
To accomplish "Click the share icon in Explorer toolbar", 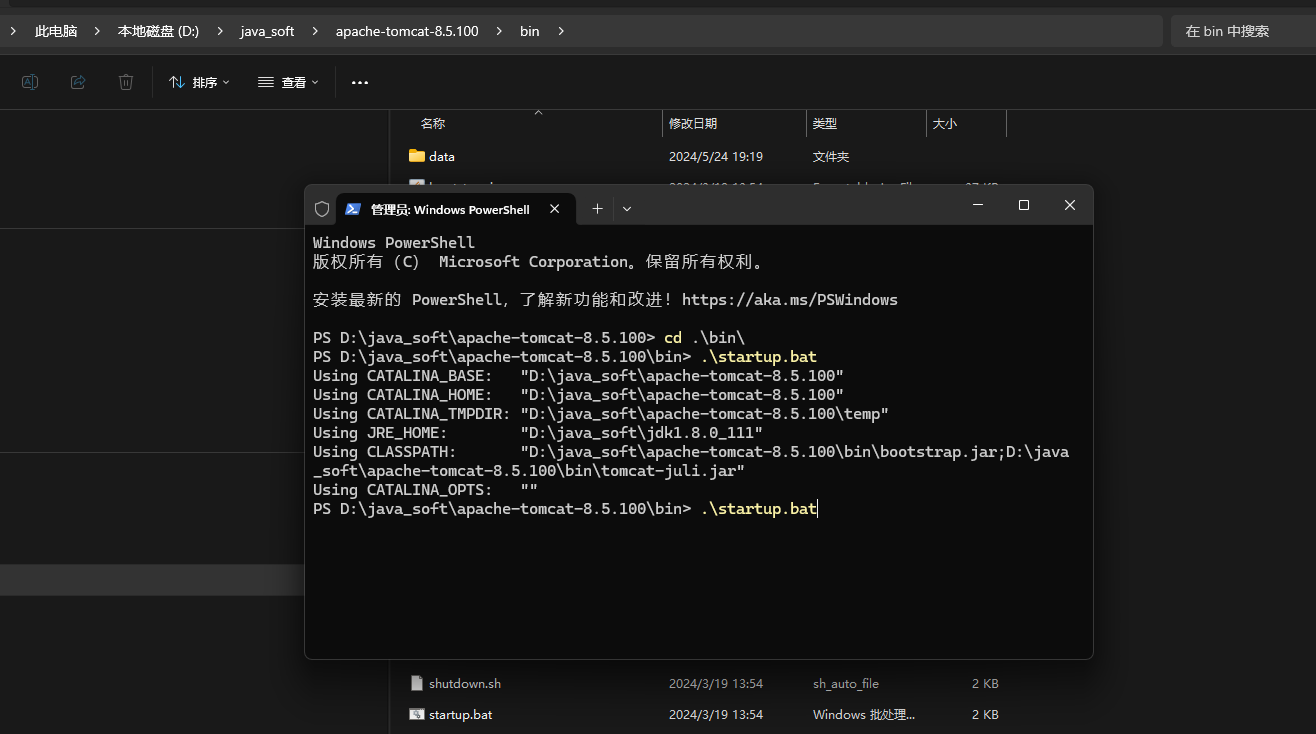I will [x=78, y=82].
